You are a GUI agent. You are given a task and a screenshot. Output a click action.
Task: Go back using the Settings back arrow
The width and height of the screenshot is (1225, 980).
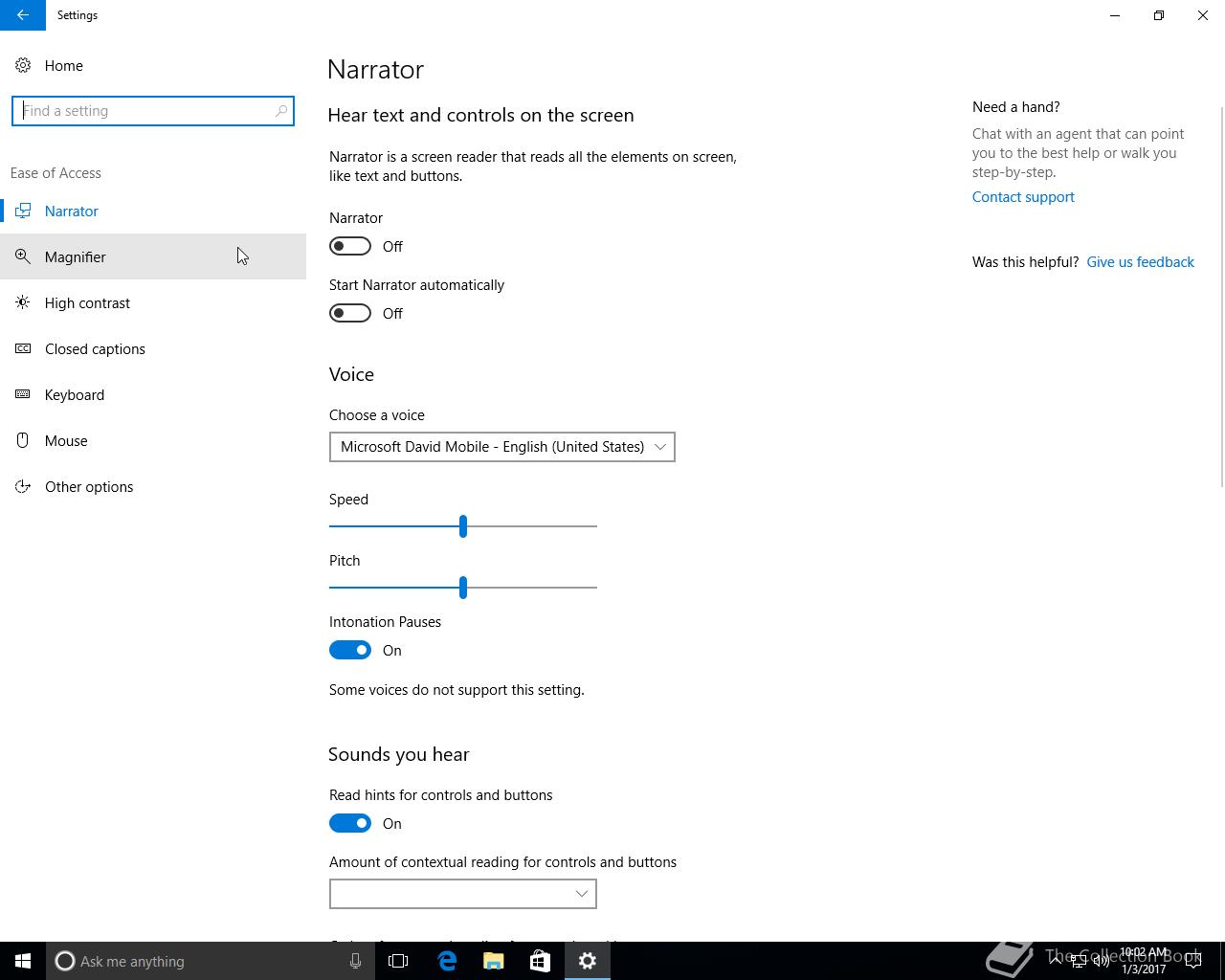click(x=23, y=15)
